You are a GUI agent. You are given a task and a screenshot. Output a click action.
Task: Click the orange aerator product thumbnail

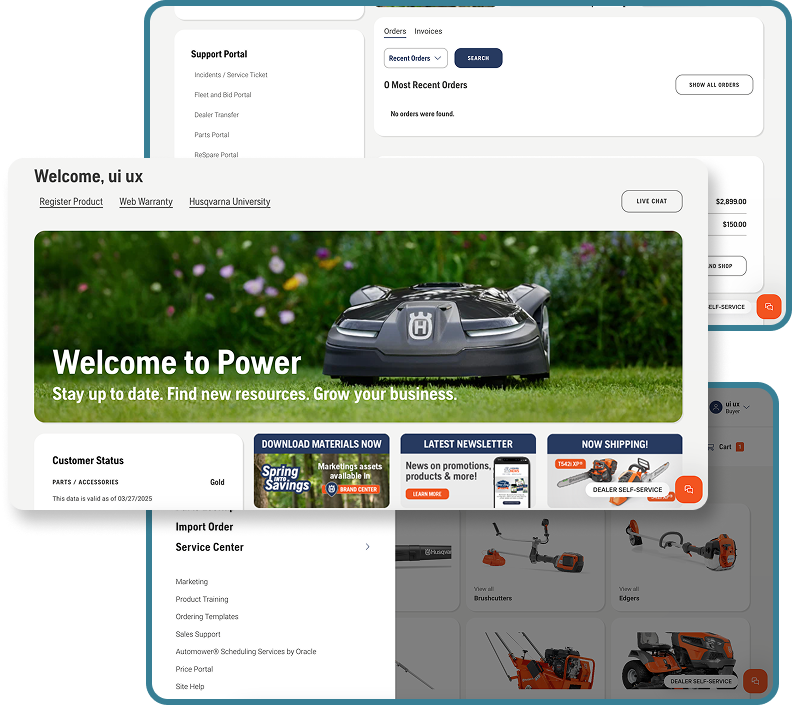coord(539,659)
